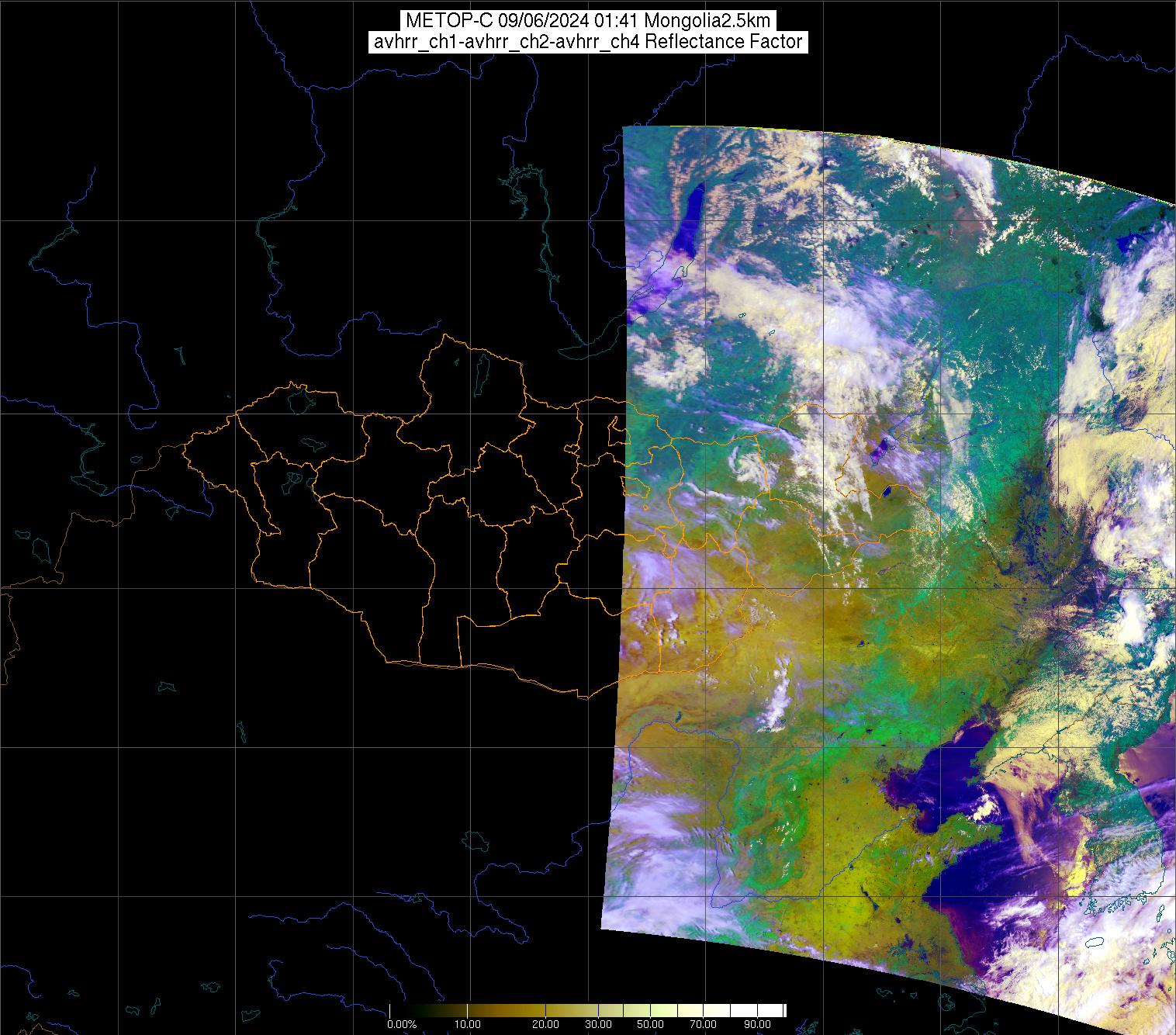Click the '20.00' color scale label
This screenshot has height=1035, width=1176.
[x=545, y=1025]
